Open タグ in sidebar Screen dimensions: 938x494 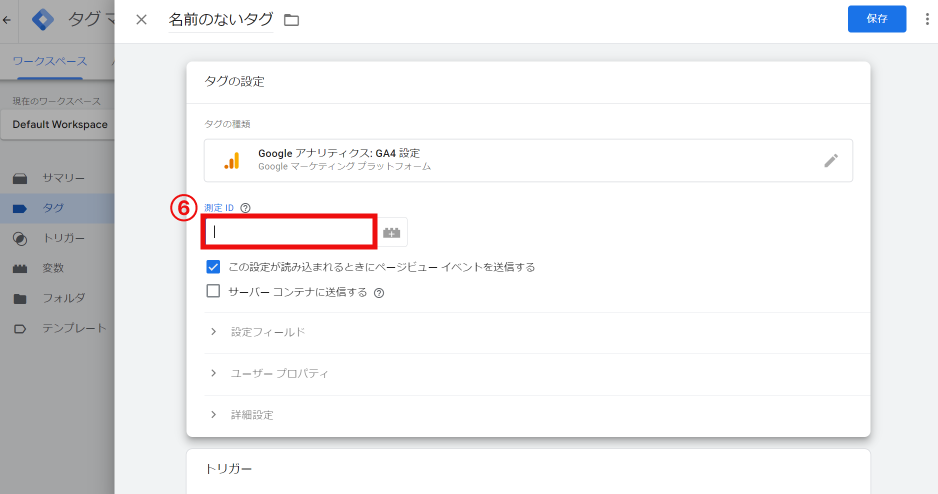point(57,208)
